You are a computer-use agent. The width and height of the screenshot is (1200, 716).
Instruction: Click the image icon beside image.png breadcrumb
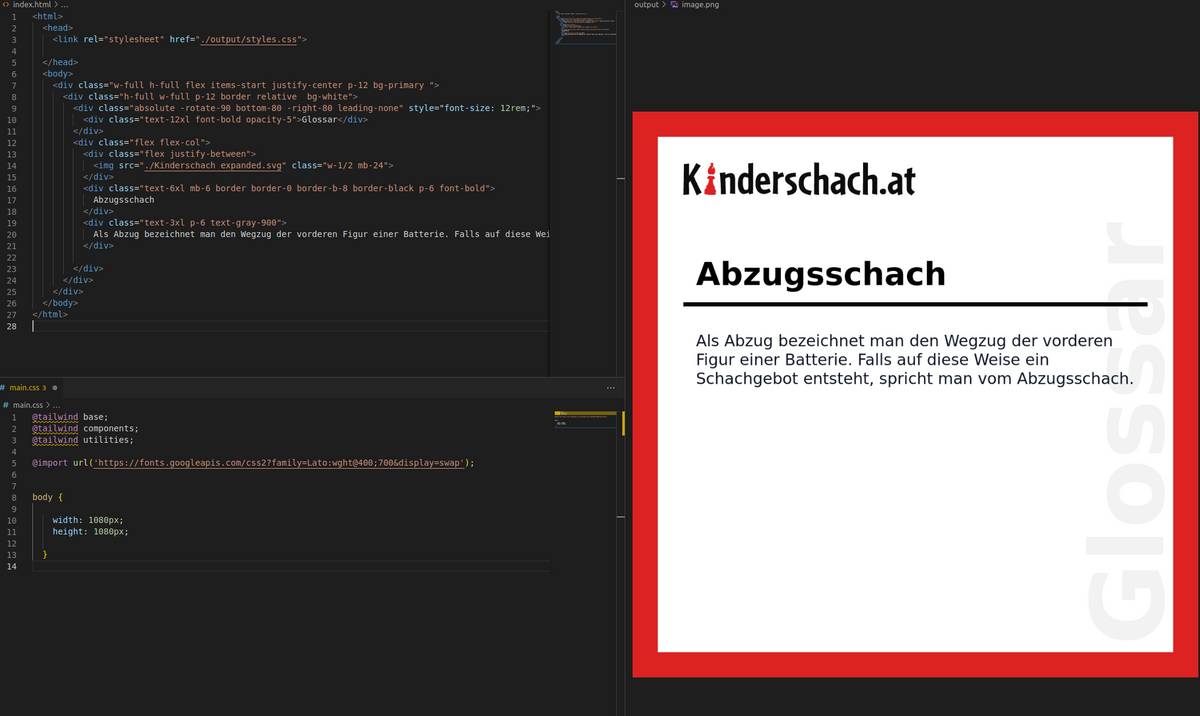672,4
